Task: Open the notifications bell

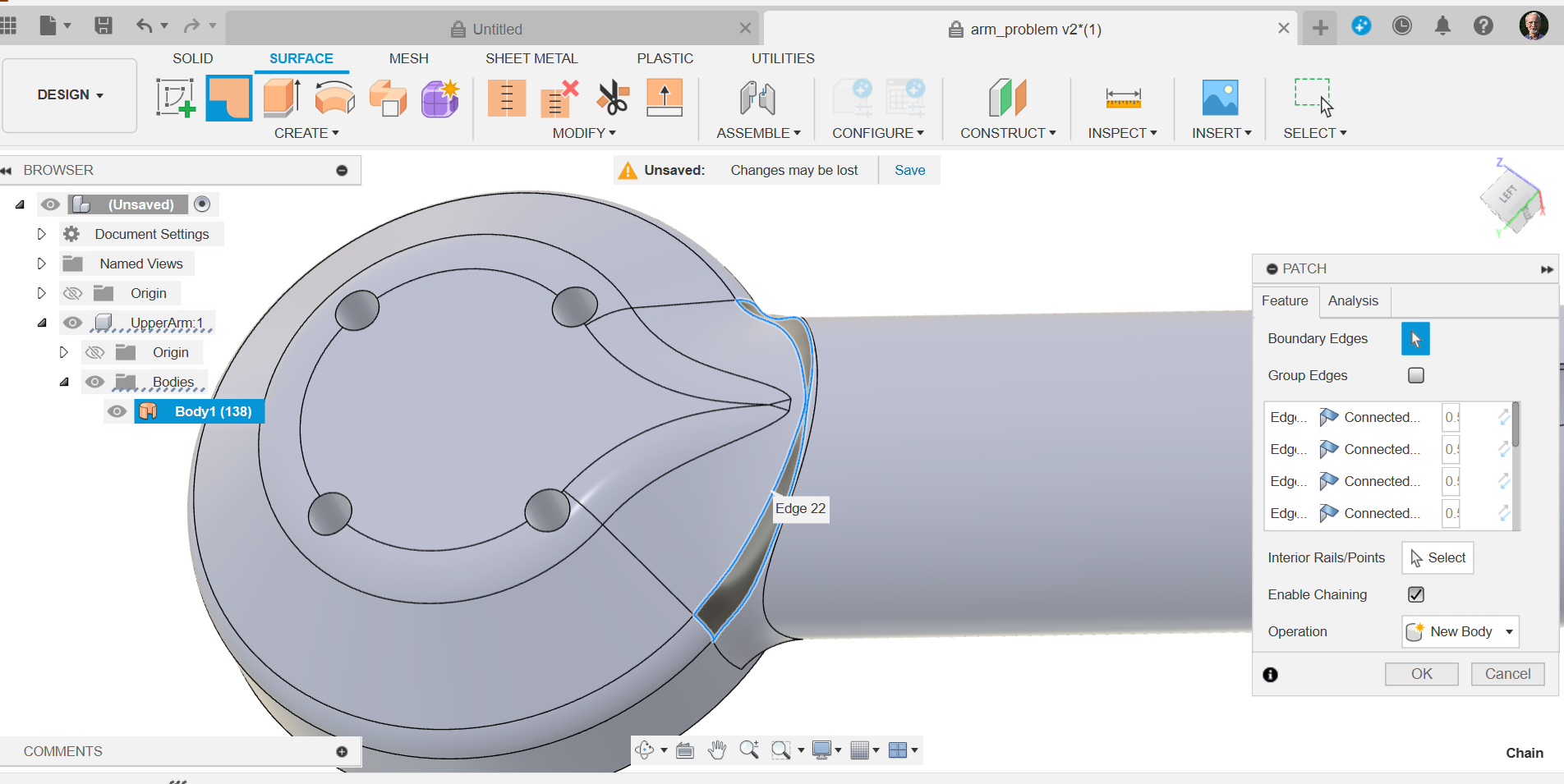Action: pyautogui.click(x=1442, y=26)
